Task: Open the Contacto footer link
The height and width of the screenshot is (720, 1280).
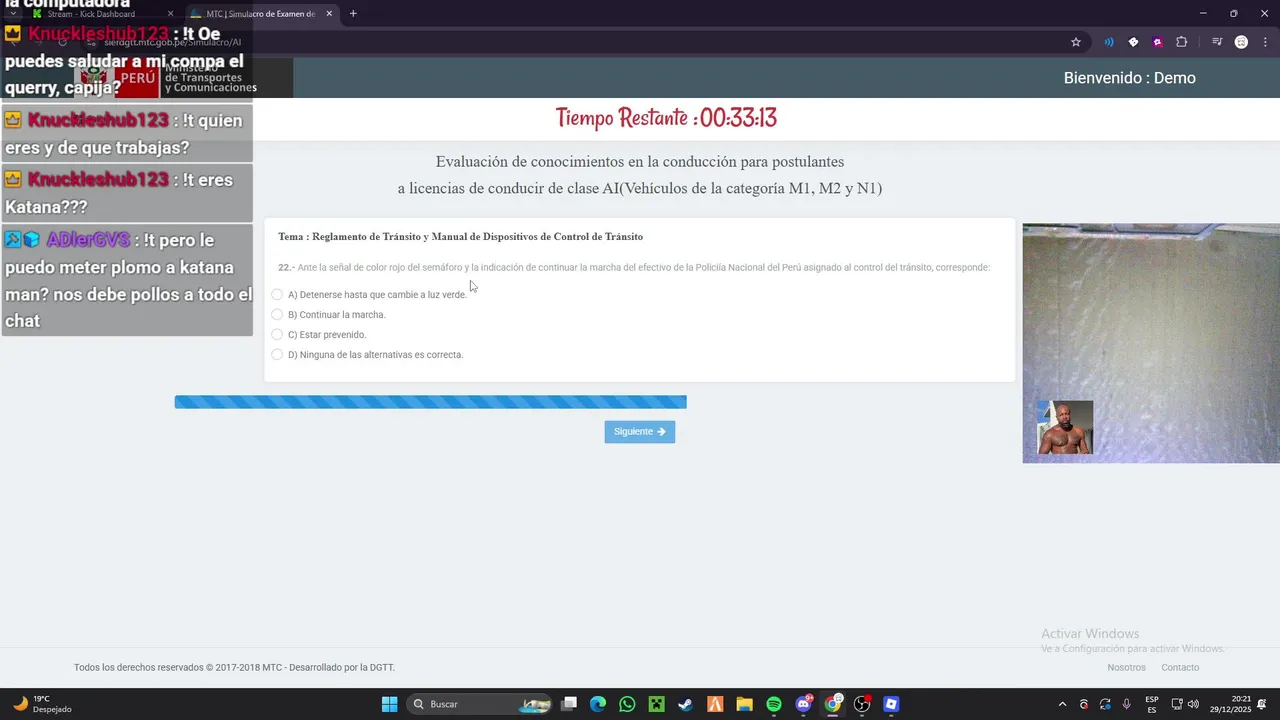Action: 1180,668
